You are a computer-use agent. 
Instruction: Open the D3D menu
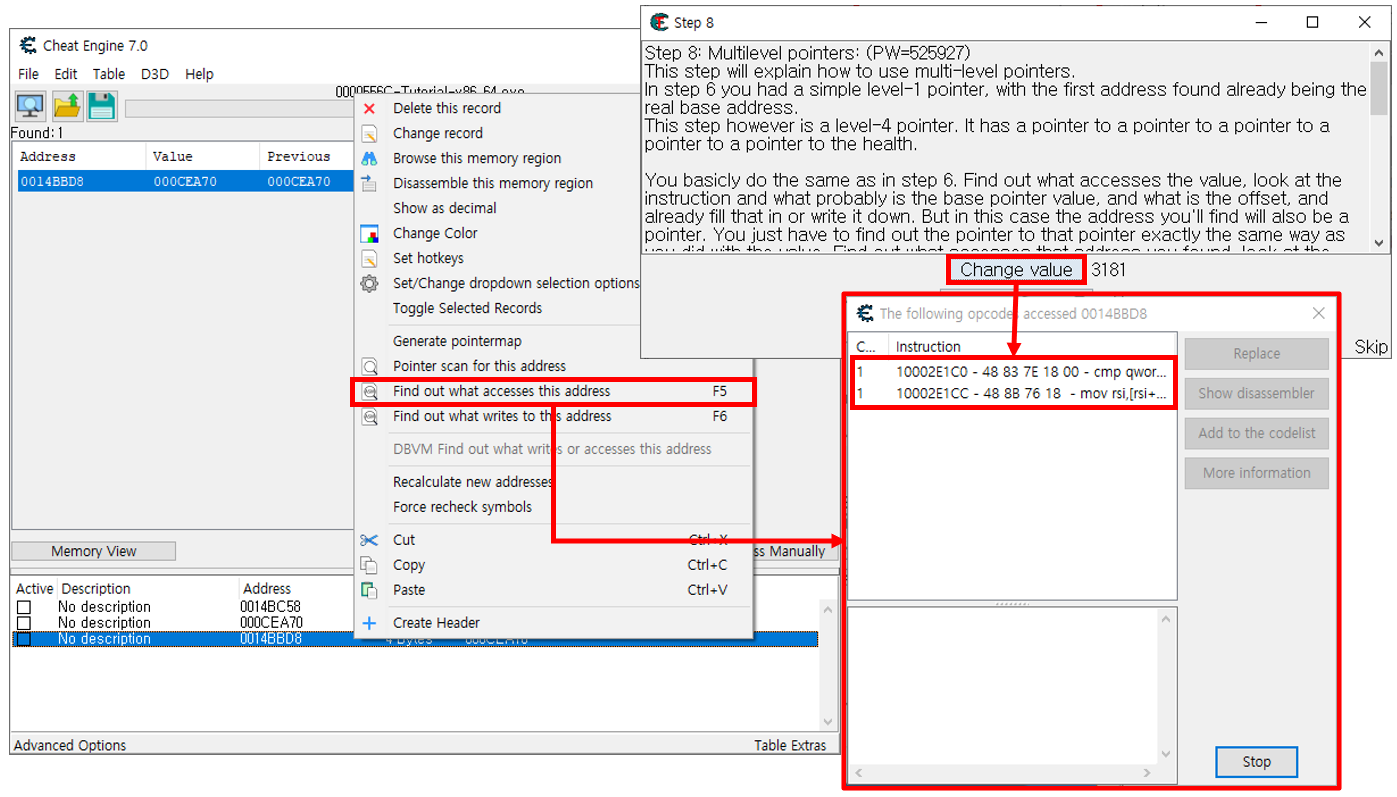coord(155,74)
